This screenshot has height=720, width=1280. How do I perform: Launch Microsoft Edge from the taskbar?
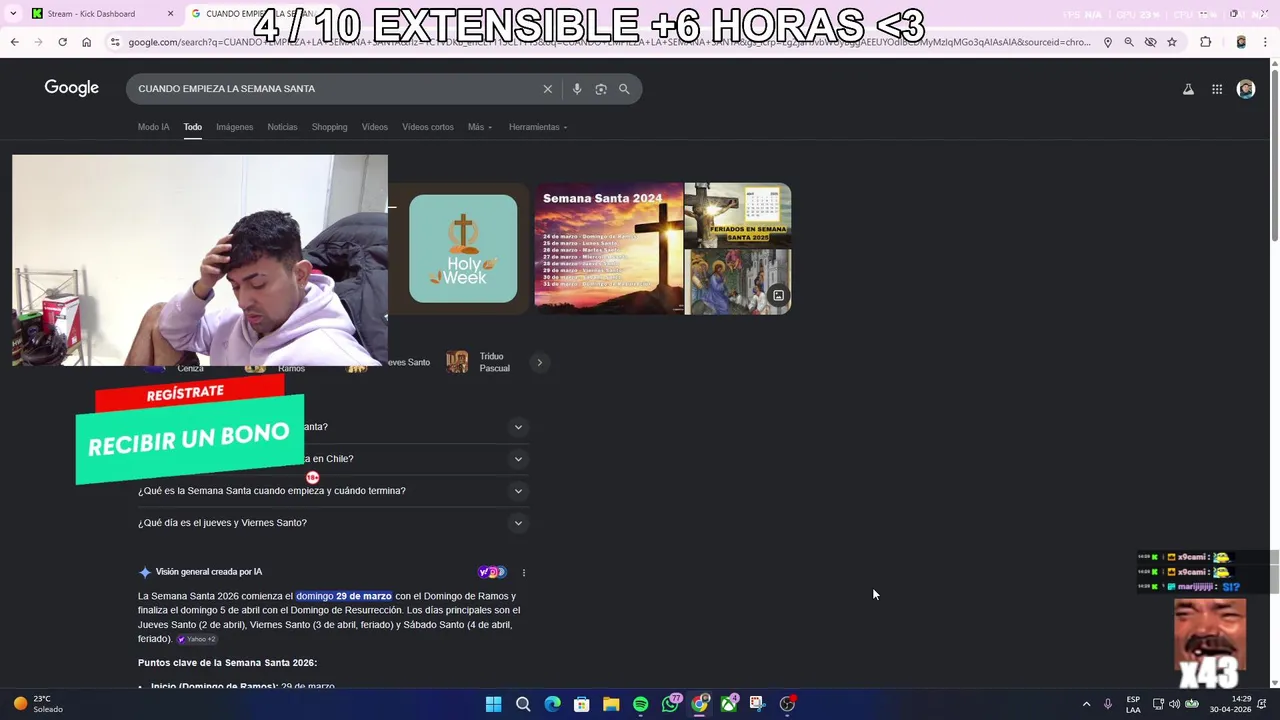pyautogui.click(x=552, y=704)
